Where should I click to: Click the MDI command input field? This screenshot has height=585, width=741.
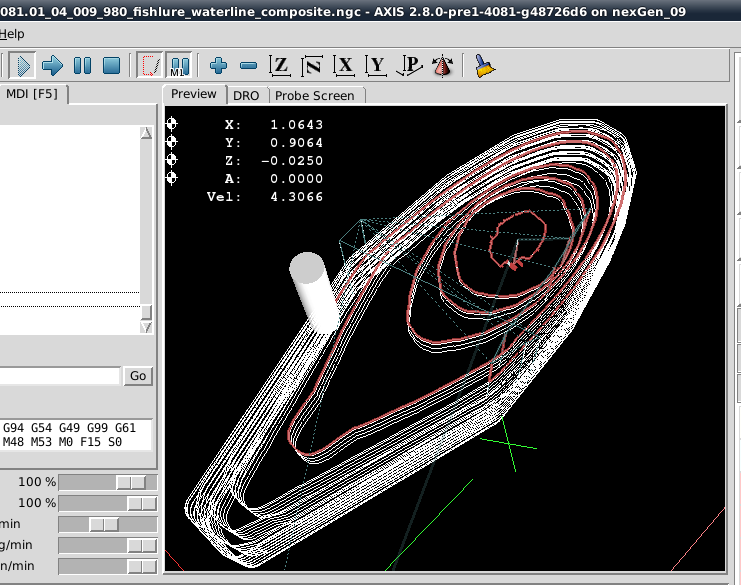coord(60,376)
